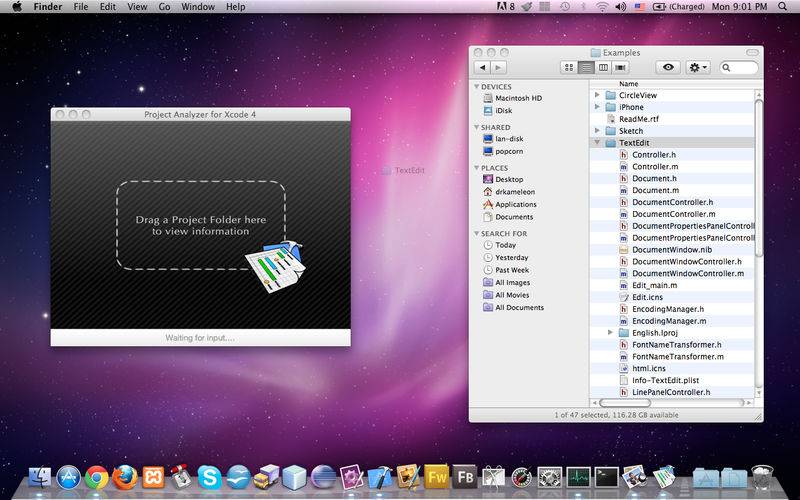This screenshot has width=800, height=500.
Task: Select the ReadMe.rtf file
Action: tap(638, 119)
